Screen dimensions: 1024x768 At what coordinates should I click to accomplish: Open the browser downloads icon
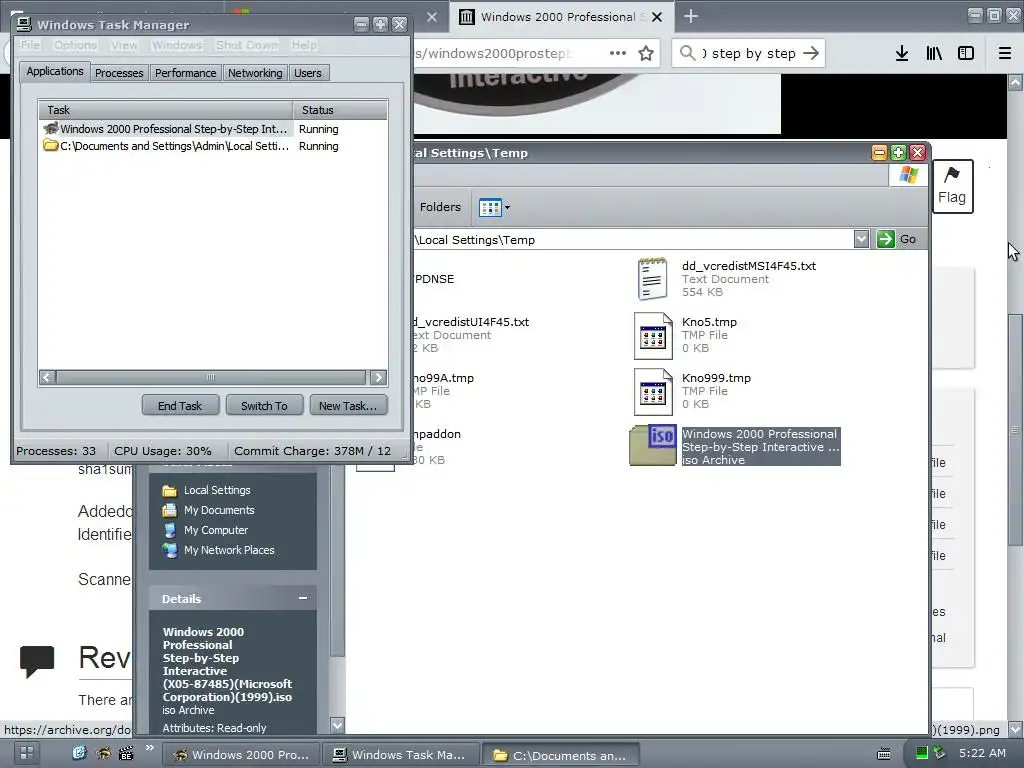[x=902, y=54]
